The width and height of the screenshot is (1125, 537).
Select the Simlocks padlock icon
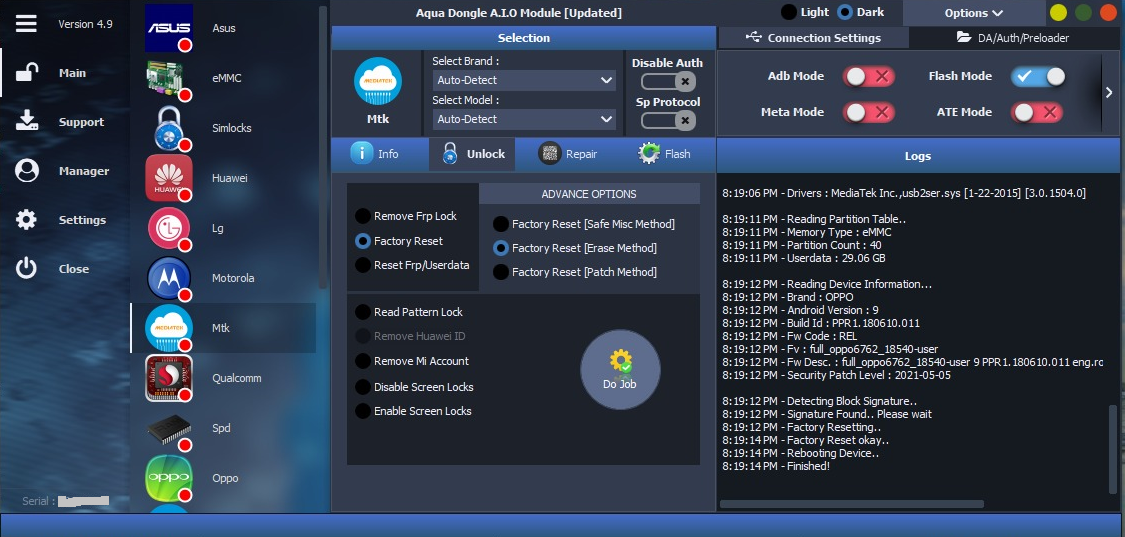169,128
